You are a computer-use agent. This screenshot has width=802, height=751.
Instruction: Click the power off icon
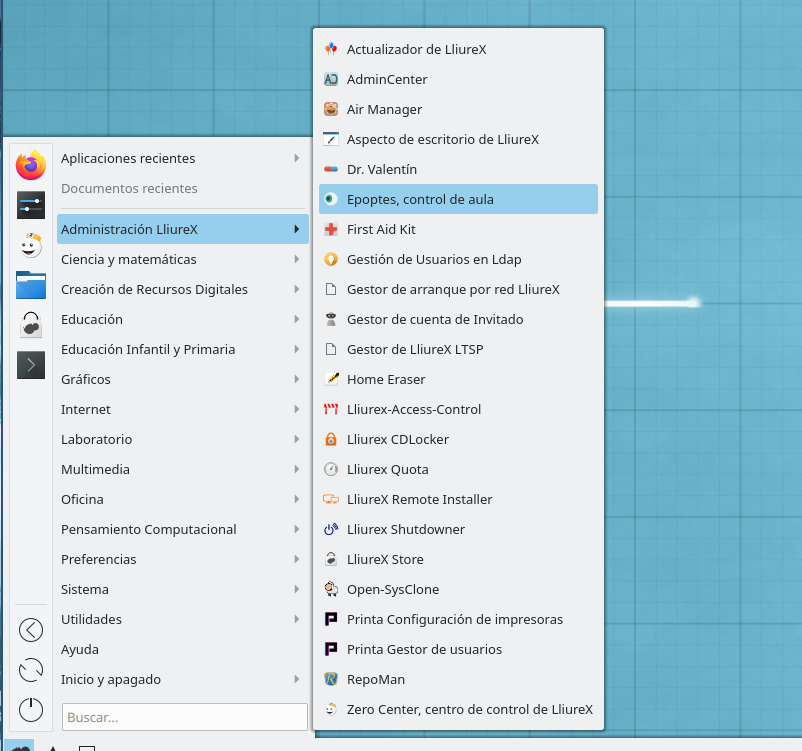31,709
